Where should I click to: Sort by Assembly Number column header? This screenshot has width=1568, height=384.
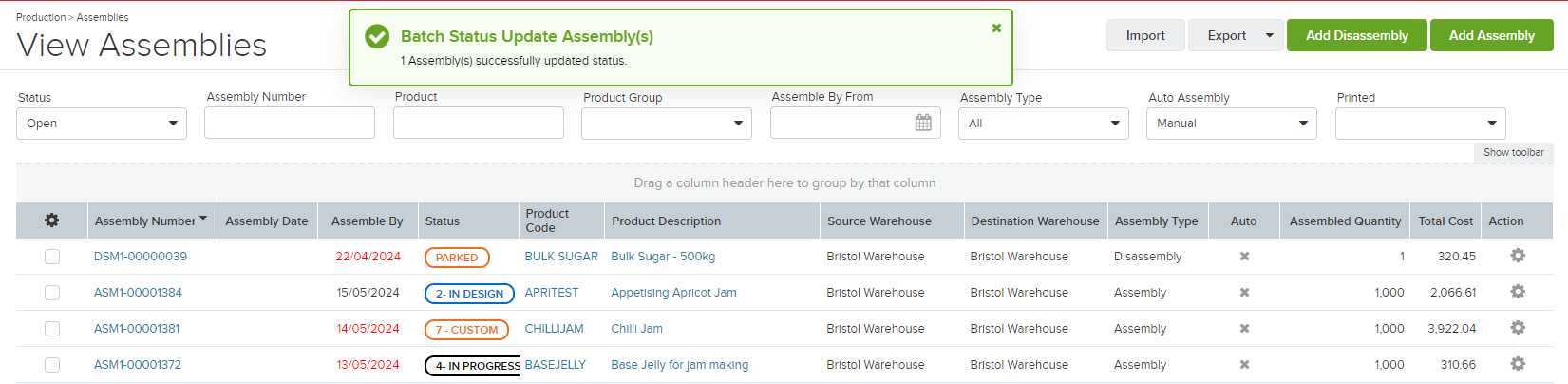pyautogui.click(x=144, y=221)
